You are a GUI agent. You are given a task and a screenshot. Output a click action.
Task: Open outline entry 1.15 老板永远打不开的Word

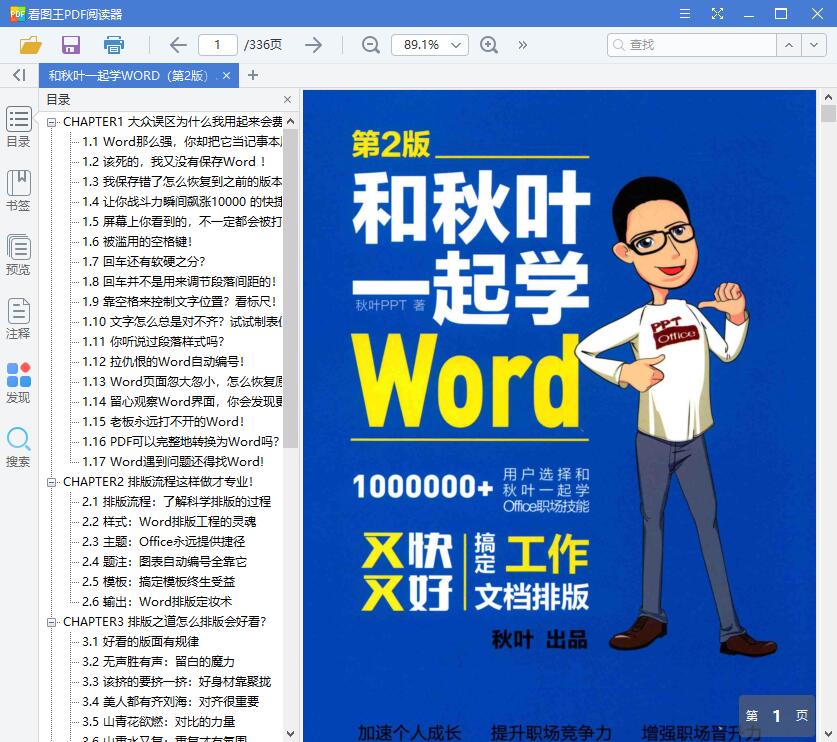click(x=163, y=422)
